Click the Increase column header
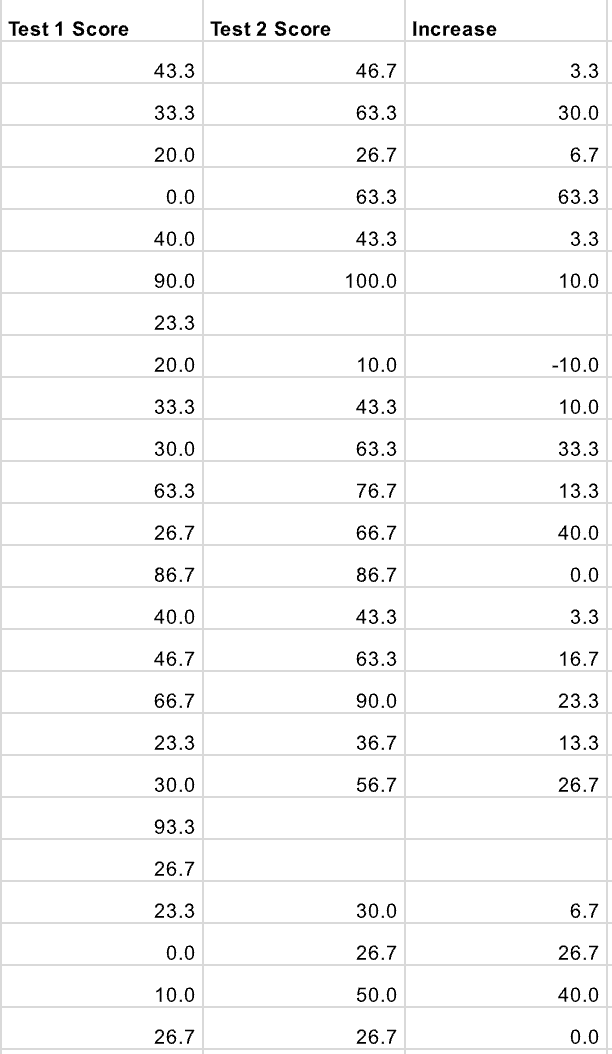 point(454,29)
